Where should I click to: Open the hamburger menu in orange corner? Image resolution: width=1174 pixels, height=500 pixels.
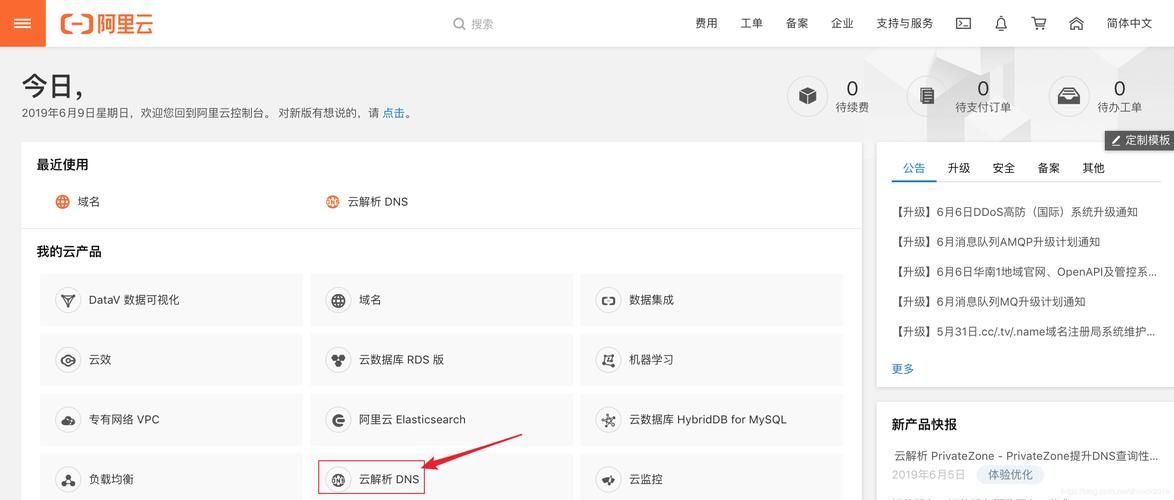point(22,23)
